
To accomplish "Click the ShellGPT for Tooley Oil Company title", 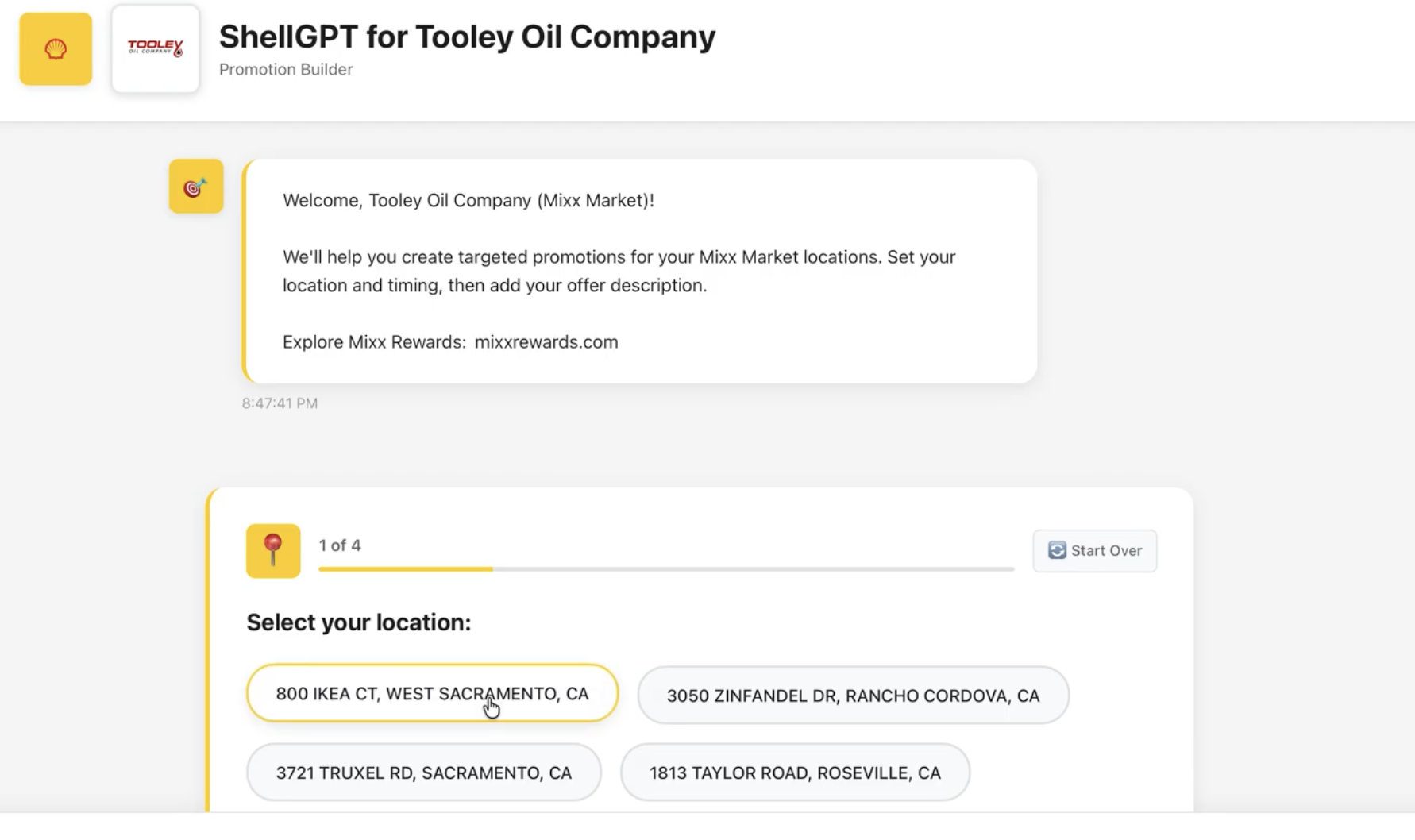I will point(467,37).
